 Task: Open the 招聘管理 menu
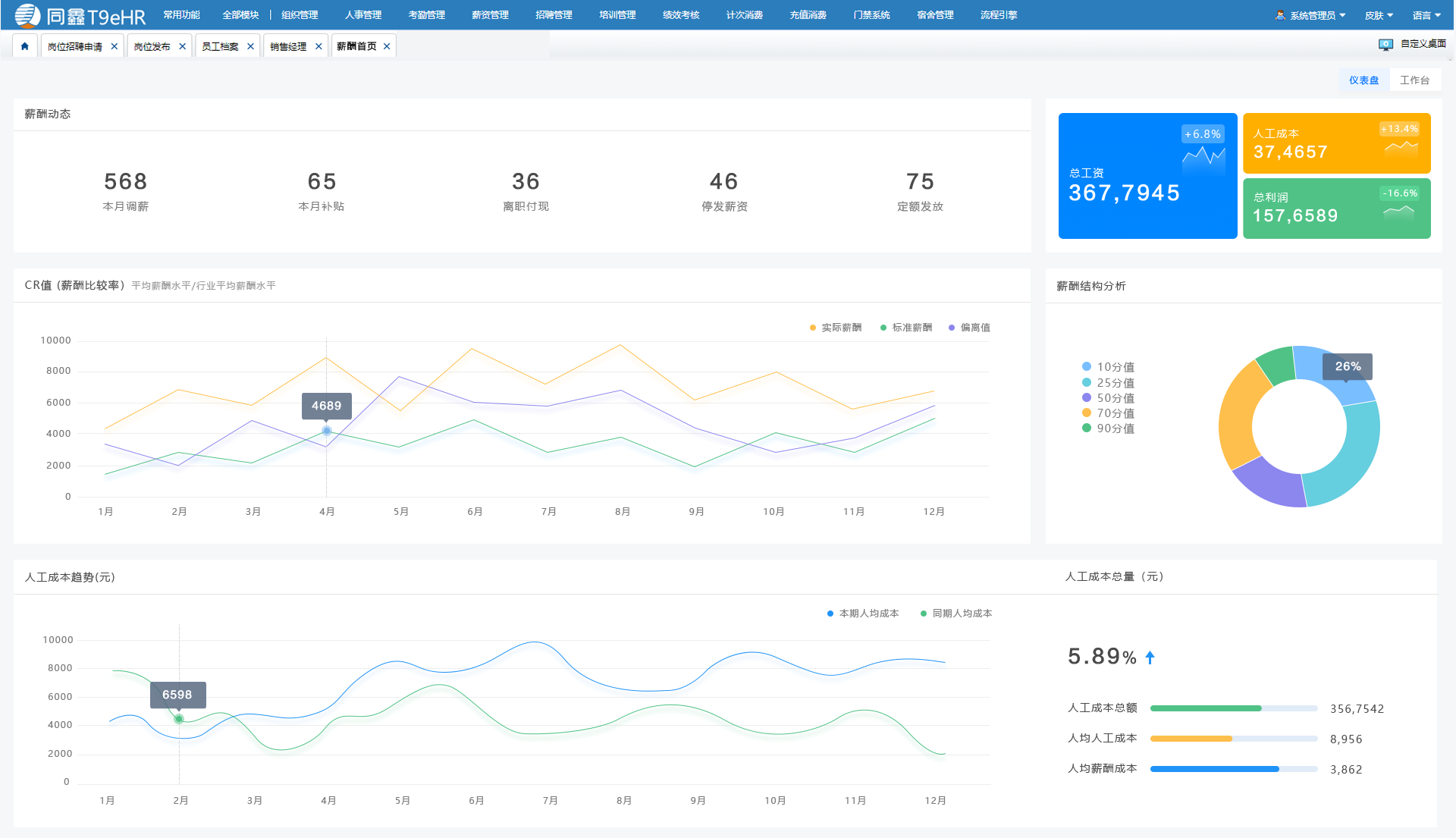pyautogui.click(x=554, y=15)
